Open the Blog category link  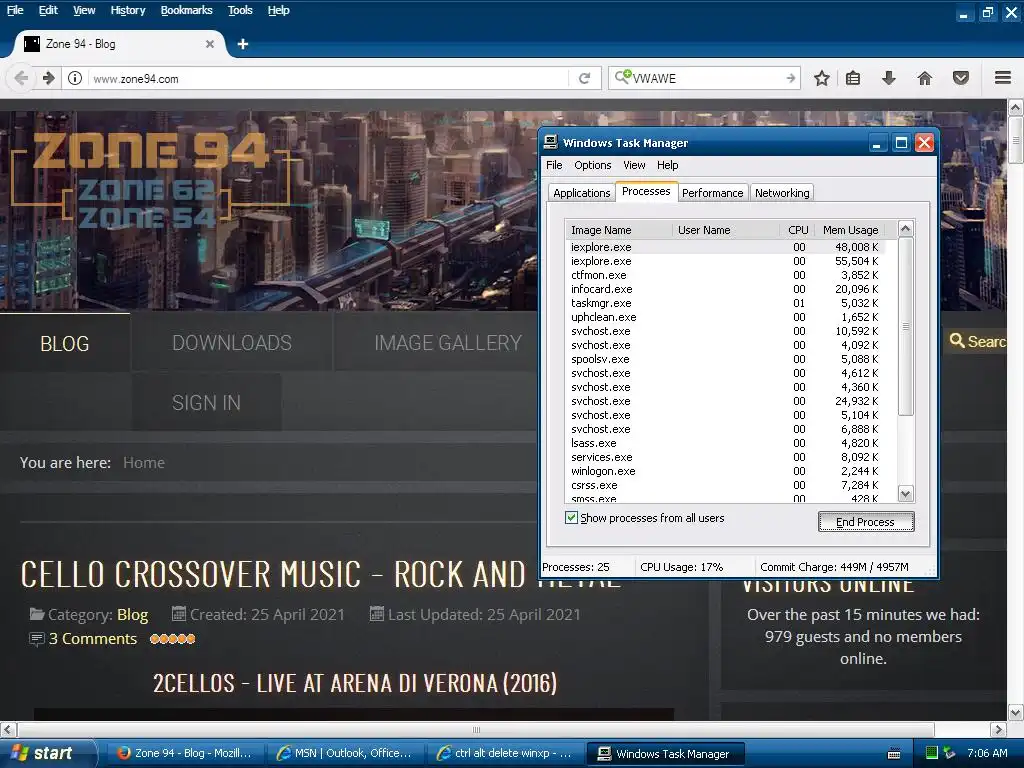pyautogui.click(x=133, y=615)
